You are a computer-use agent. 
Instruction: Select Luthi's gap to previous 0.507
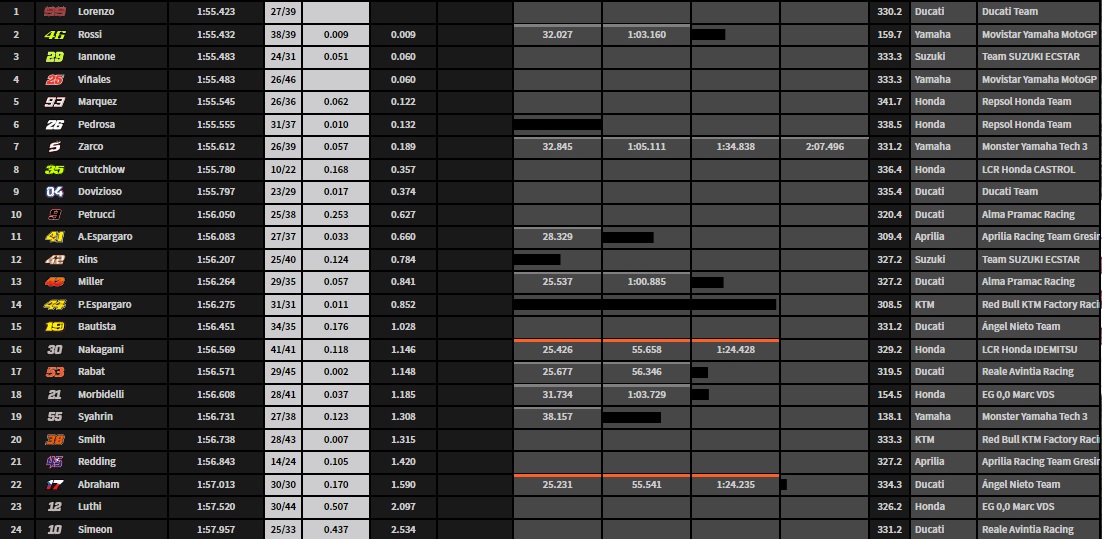pyautogui.click(x=336, y=507)
